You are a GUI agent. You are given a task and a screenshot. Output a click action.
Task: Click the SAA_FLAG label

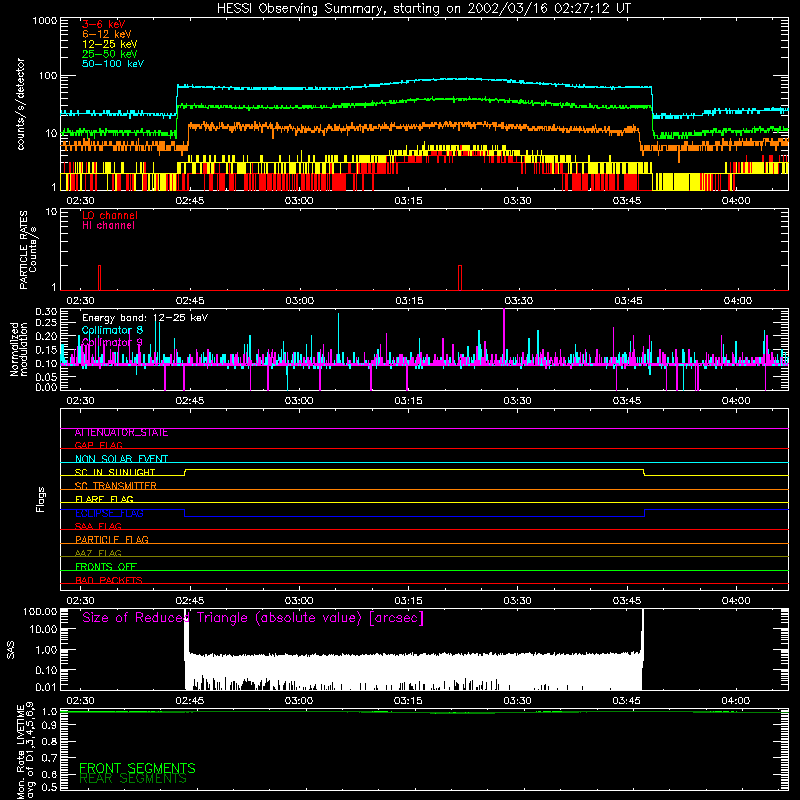[x=98, y=526]
